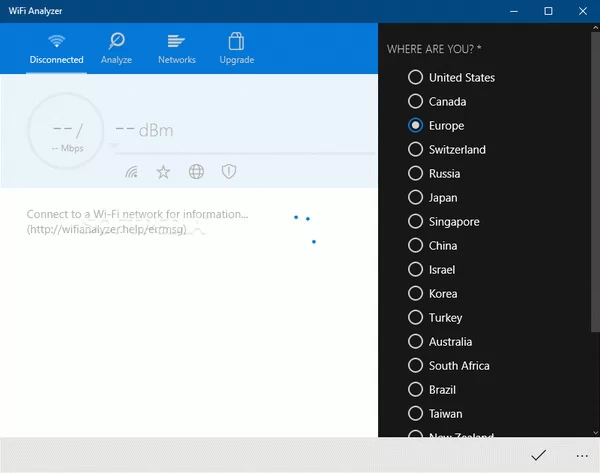Click the star favorite icon

(x=163, y=172)
